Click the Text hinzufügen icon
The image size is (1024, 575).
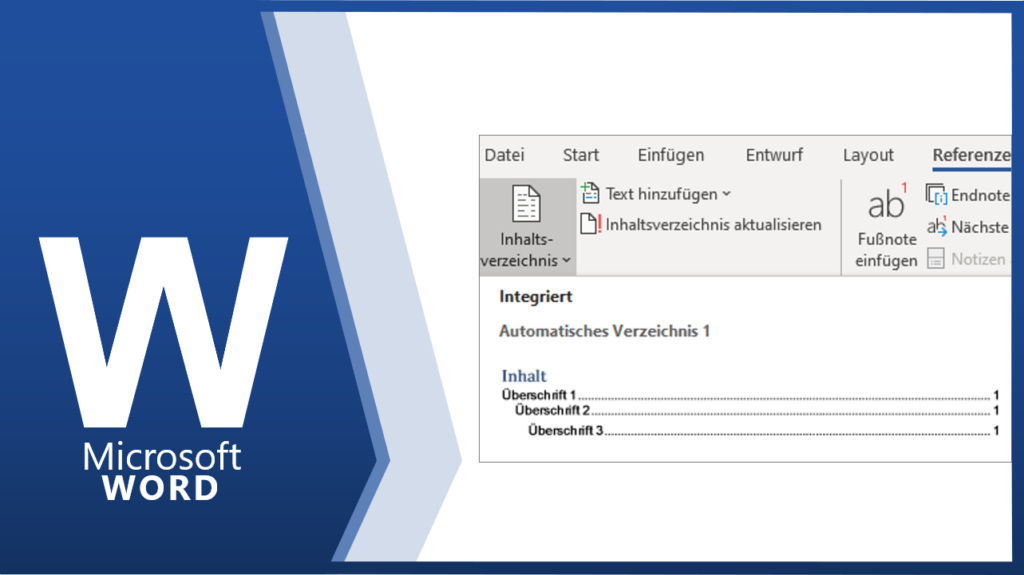tap(590, 193)
